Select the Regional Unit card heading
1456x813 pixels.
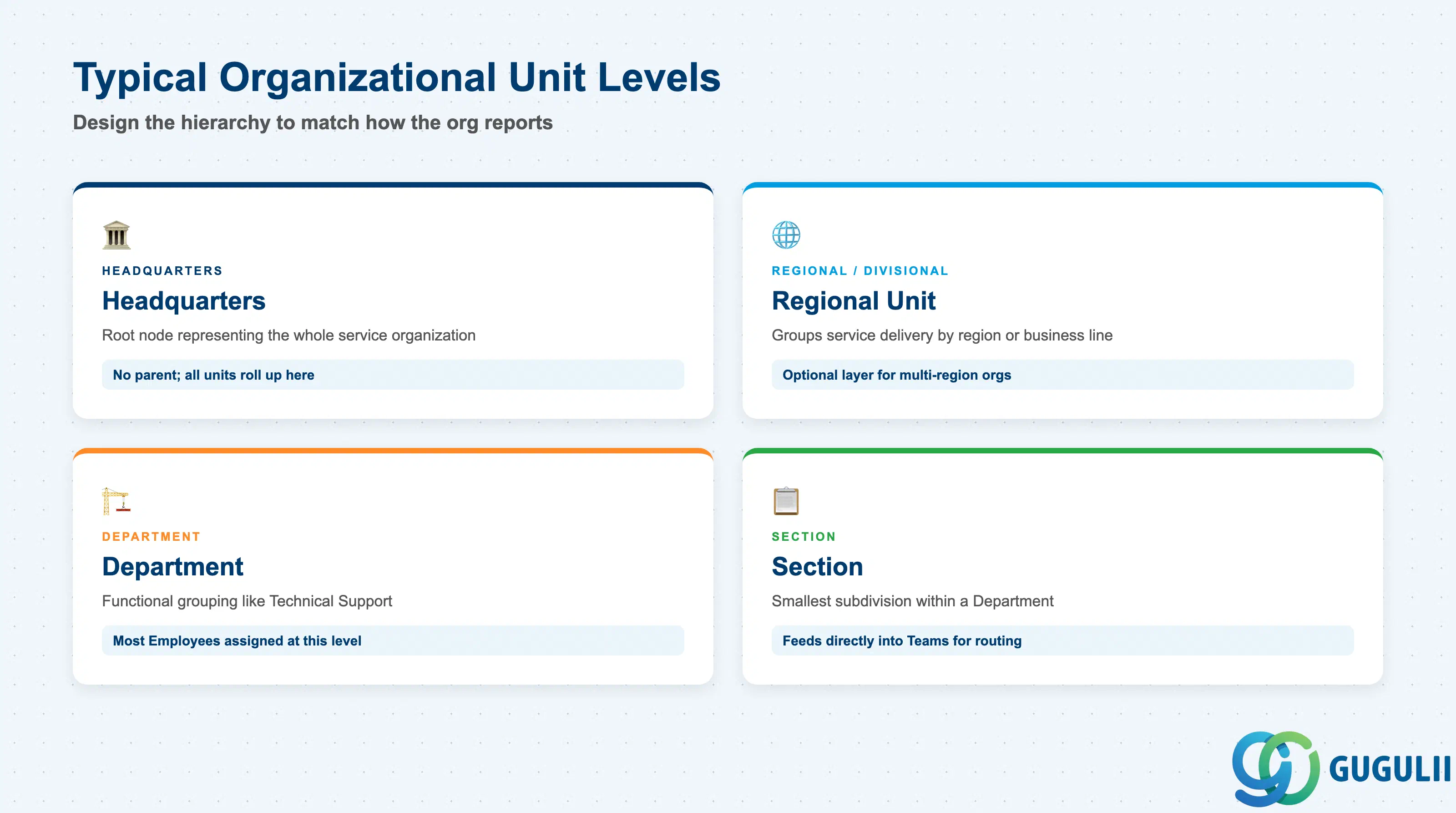[854, 301]
